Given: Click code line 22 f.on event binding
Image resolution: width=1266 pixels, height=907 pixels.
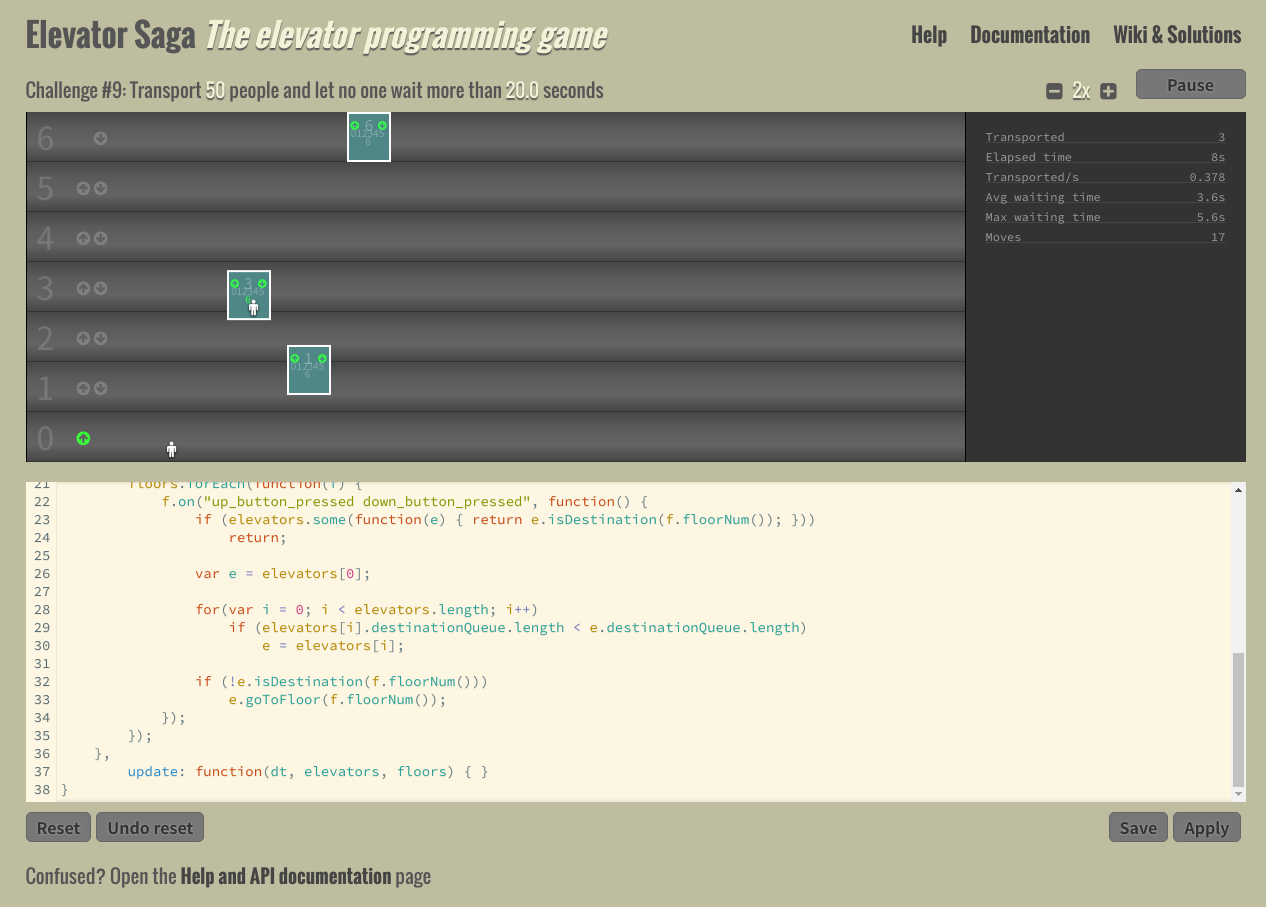Looking at the screenshot, I should pyautogui.click(x=405, y=502).
